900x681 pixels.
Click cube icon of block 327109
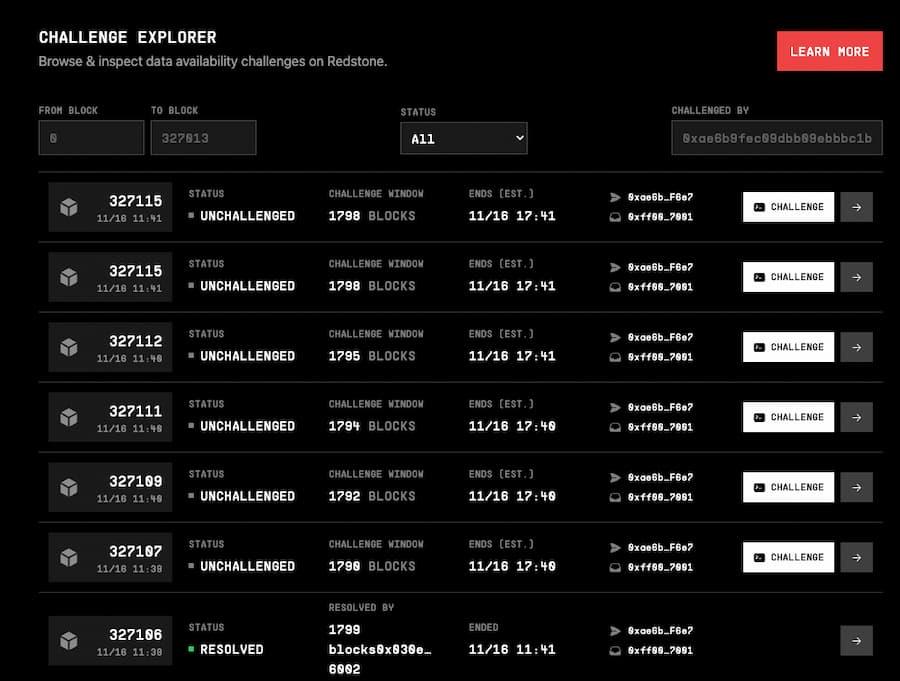(69, 487)
